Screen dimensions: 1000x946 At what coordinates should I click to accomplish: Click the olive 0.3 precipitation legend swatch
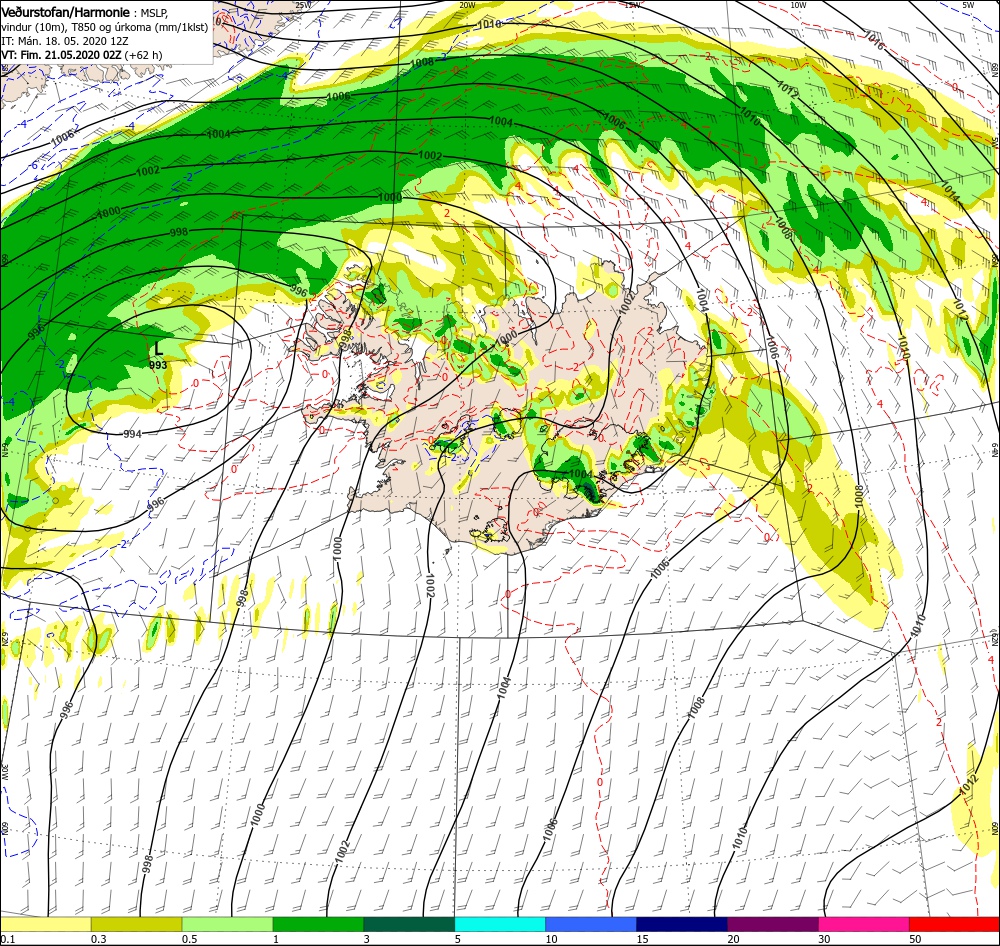click(x=136, y=924)
